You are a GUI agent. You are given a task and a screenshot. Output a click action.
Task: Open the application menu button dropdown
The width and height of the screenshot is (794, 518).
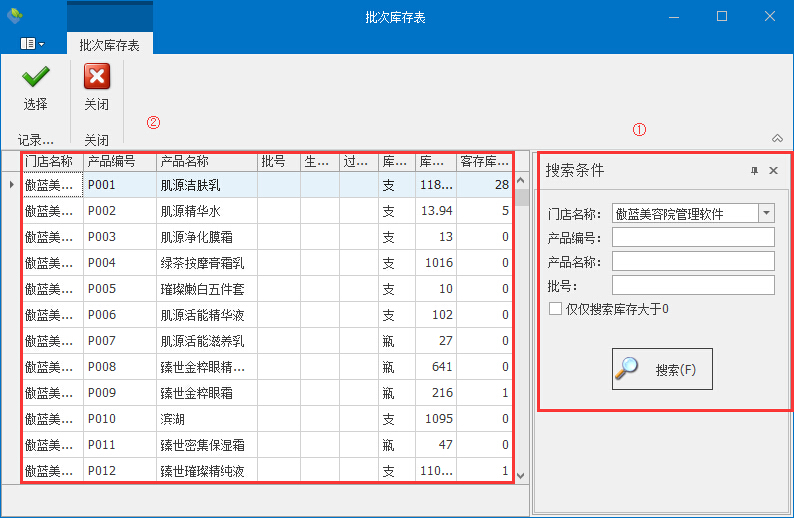pyautogui.click(x=32, y=44)
